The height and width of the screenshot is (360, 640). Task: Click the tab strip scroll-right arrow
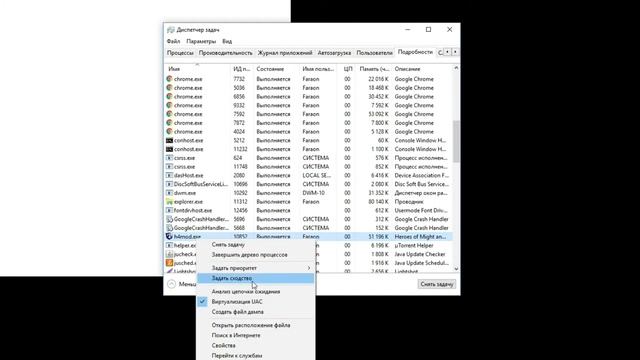point(455,52)
